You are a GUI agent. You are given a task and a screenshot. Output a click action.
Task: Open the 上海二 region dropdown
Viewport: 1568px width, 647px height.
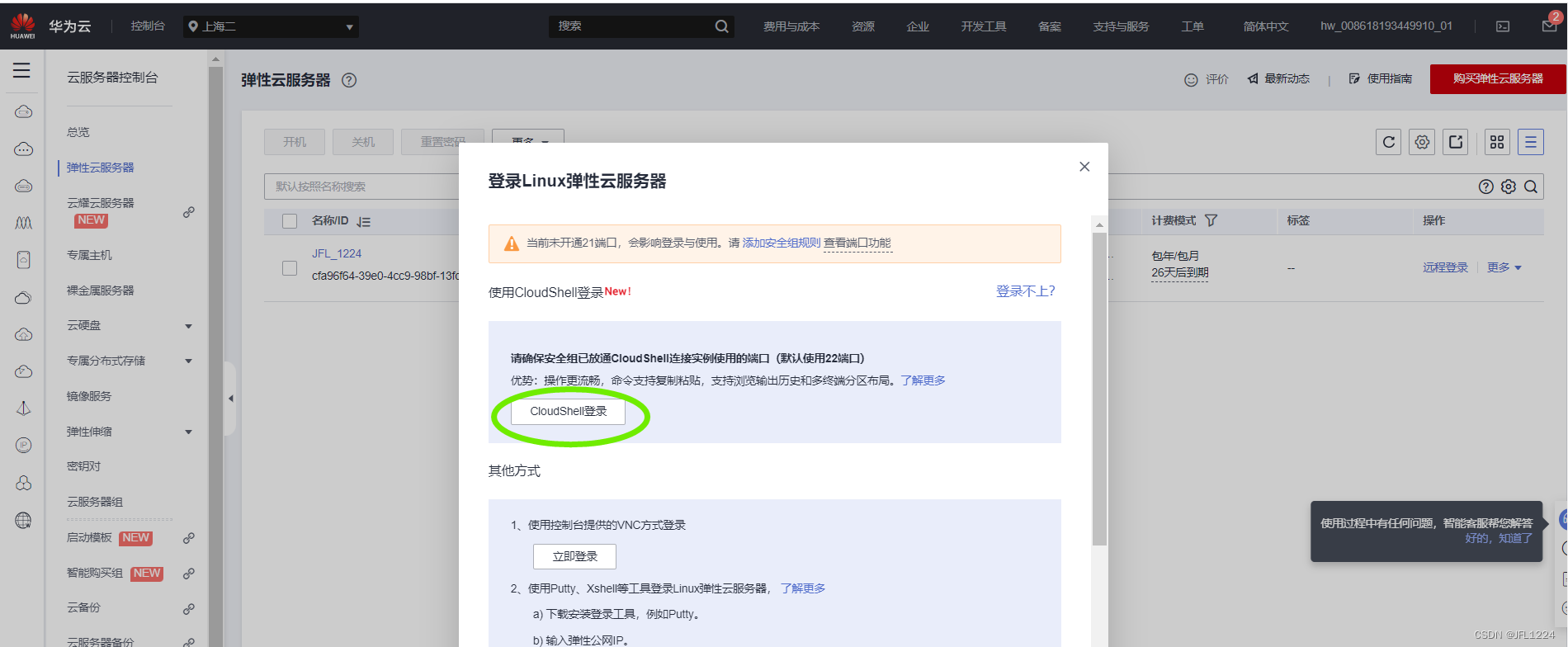tap(271, 26)
